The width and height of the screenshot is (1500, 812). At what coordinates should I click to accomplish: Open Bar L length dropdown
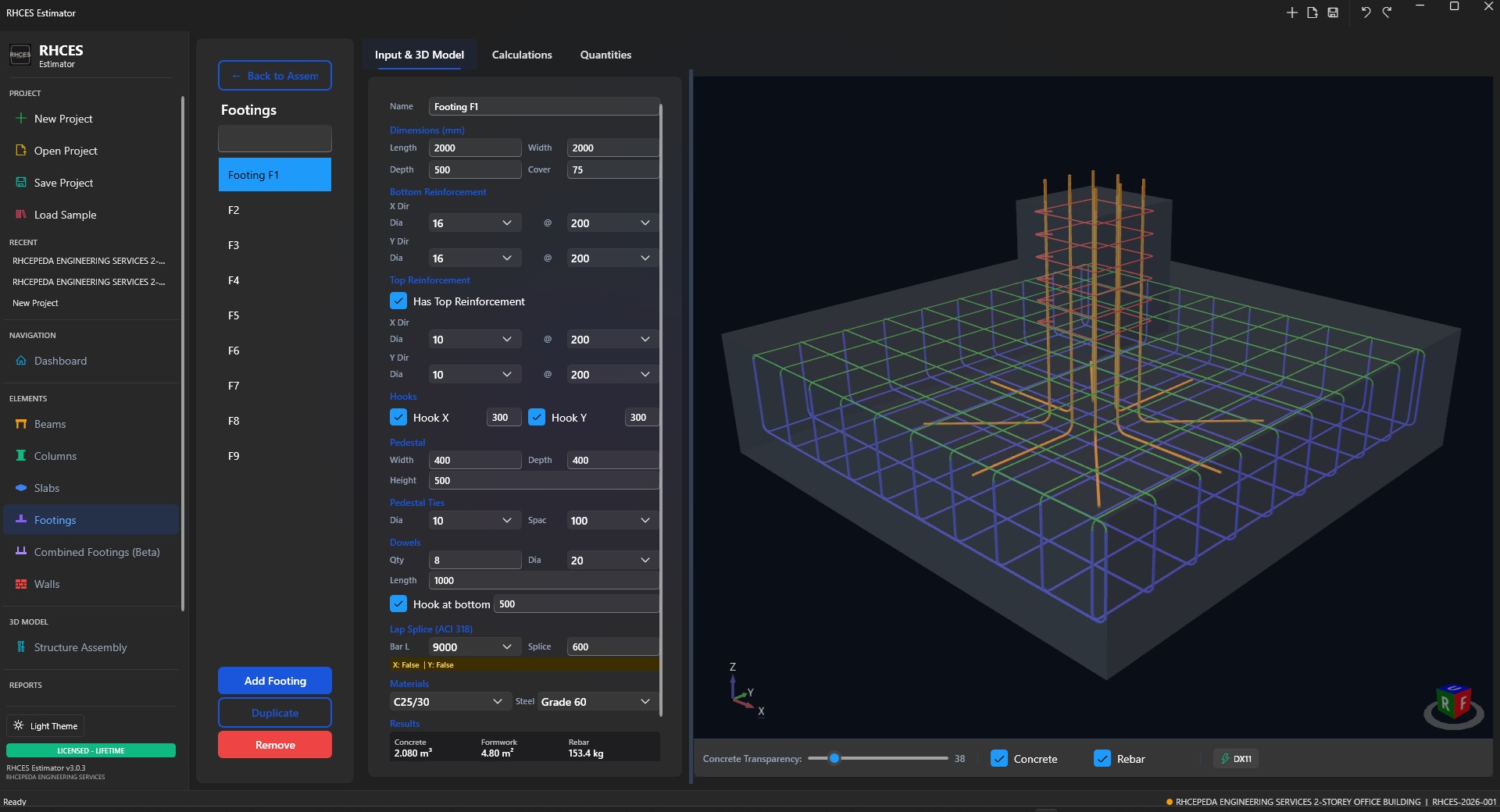(474, 647)
